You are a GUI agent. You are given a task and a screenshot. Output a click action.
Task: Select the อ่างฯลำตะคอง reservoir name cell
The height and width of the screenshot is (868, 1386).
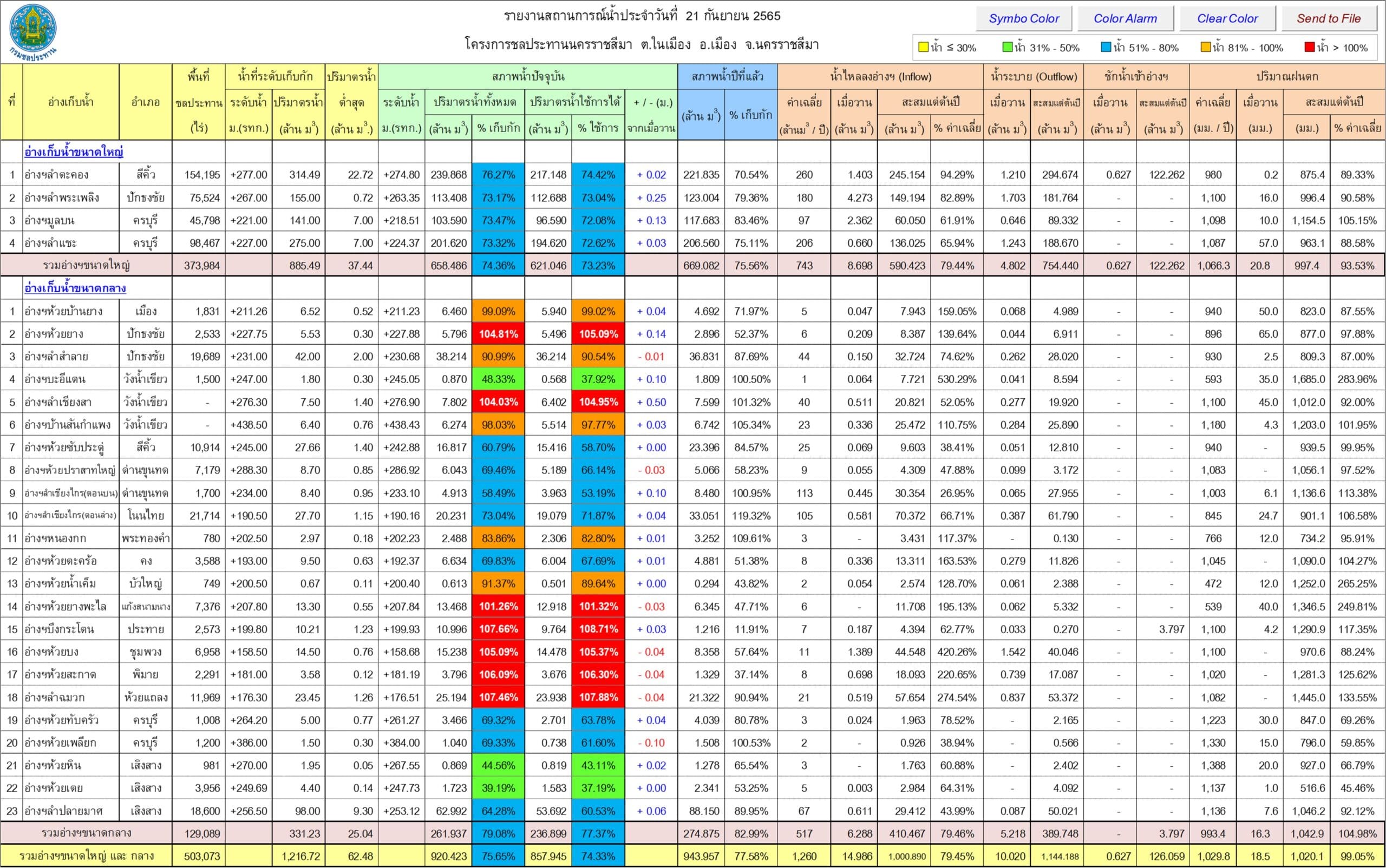70,174
